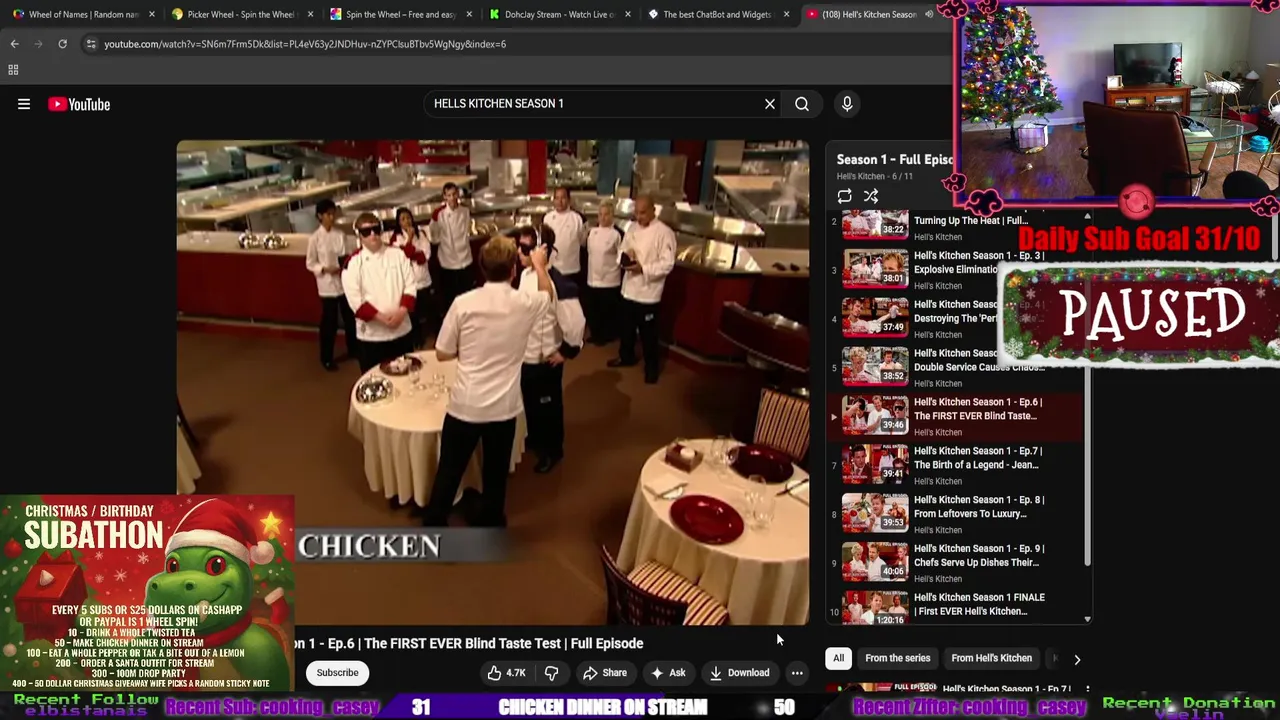Close the DohcJay Stream tab
Screen dimensions: 1280x720
pyautogui.click(x=628, y=14)
